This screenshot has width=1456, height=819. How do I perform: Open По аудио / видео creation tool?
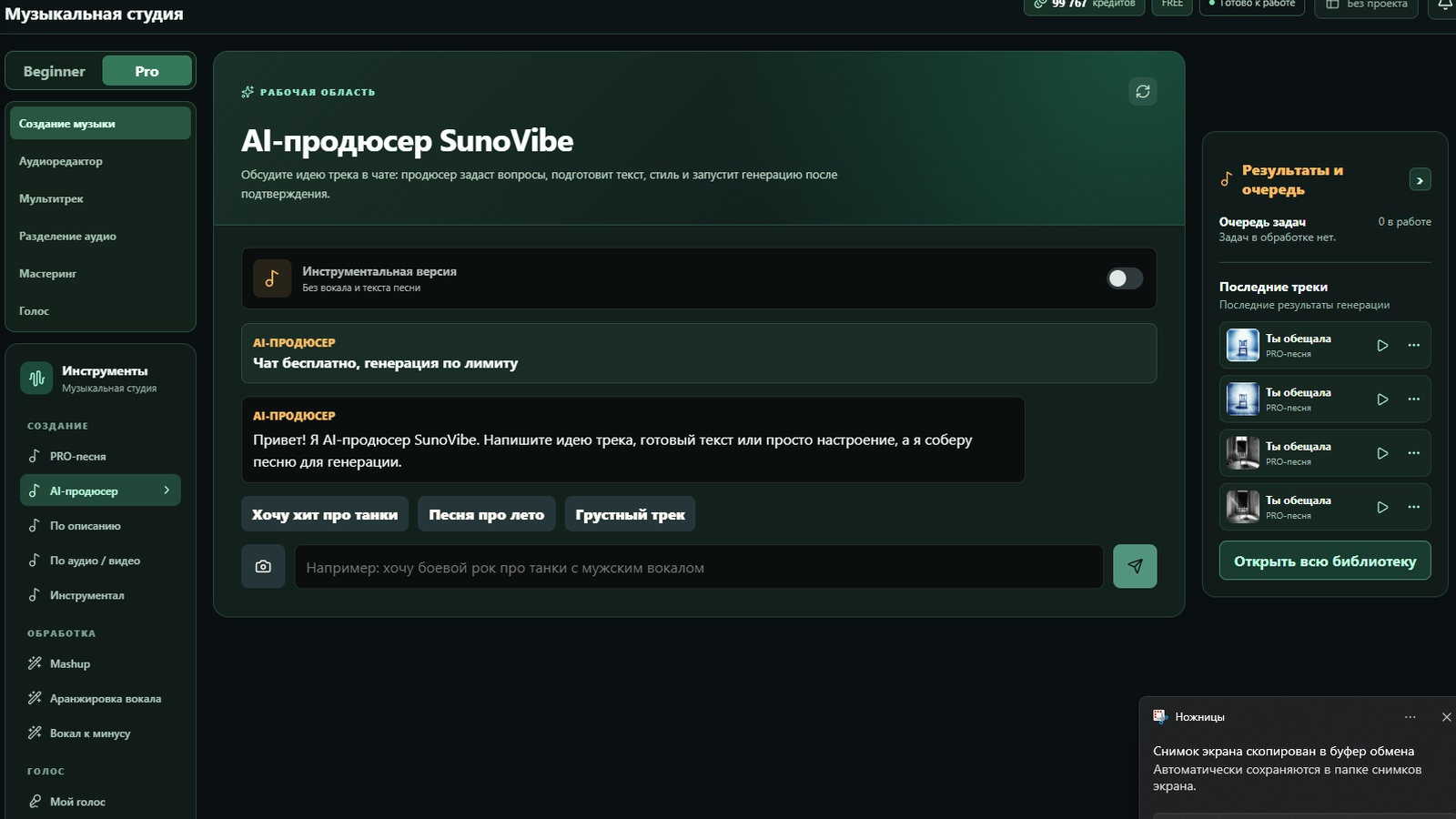(100, 561)
